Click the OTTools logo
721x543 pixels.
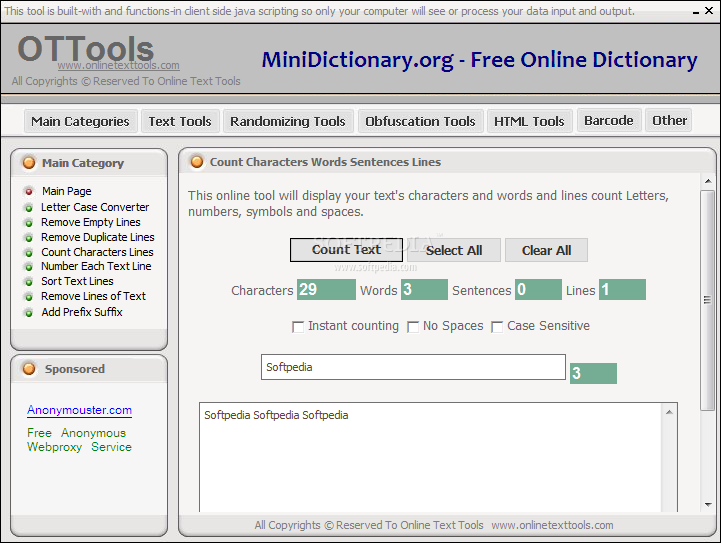click(x=86, y=49)
